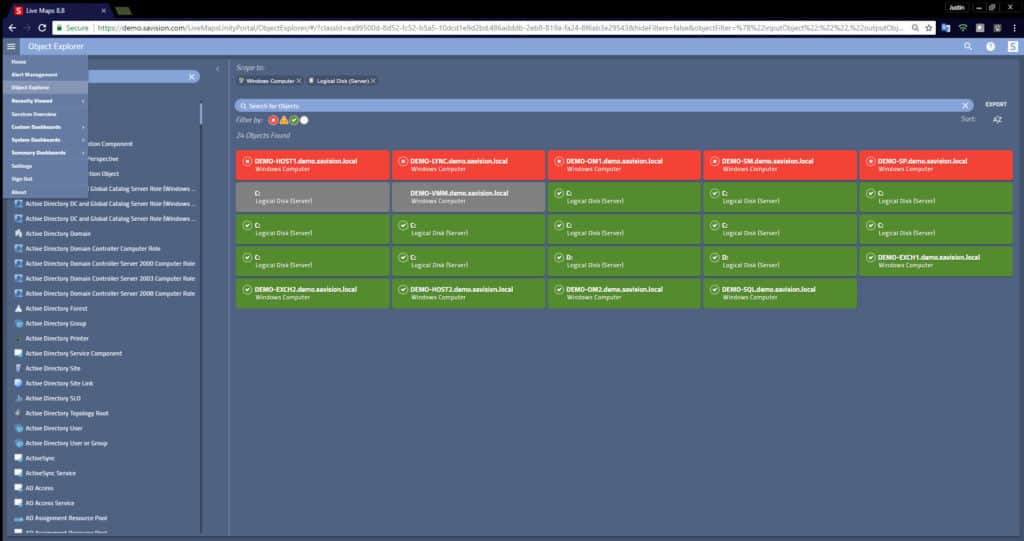Open the browser three-dot menu
This screenshot has height=541, width=1024.
[1014, 27]
